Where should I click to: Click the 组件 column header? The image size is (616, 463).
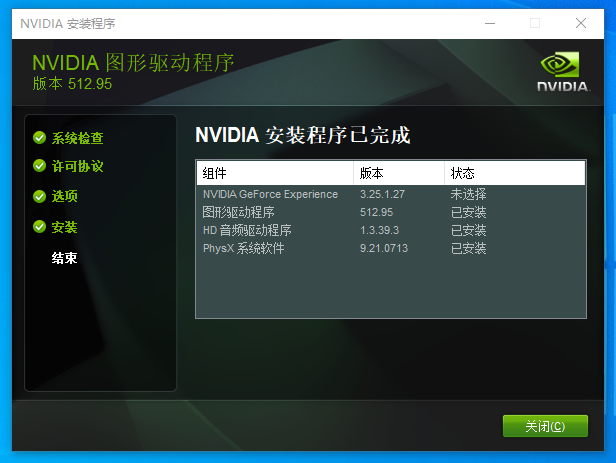point(275,173)
